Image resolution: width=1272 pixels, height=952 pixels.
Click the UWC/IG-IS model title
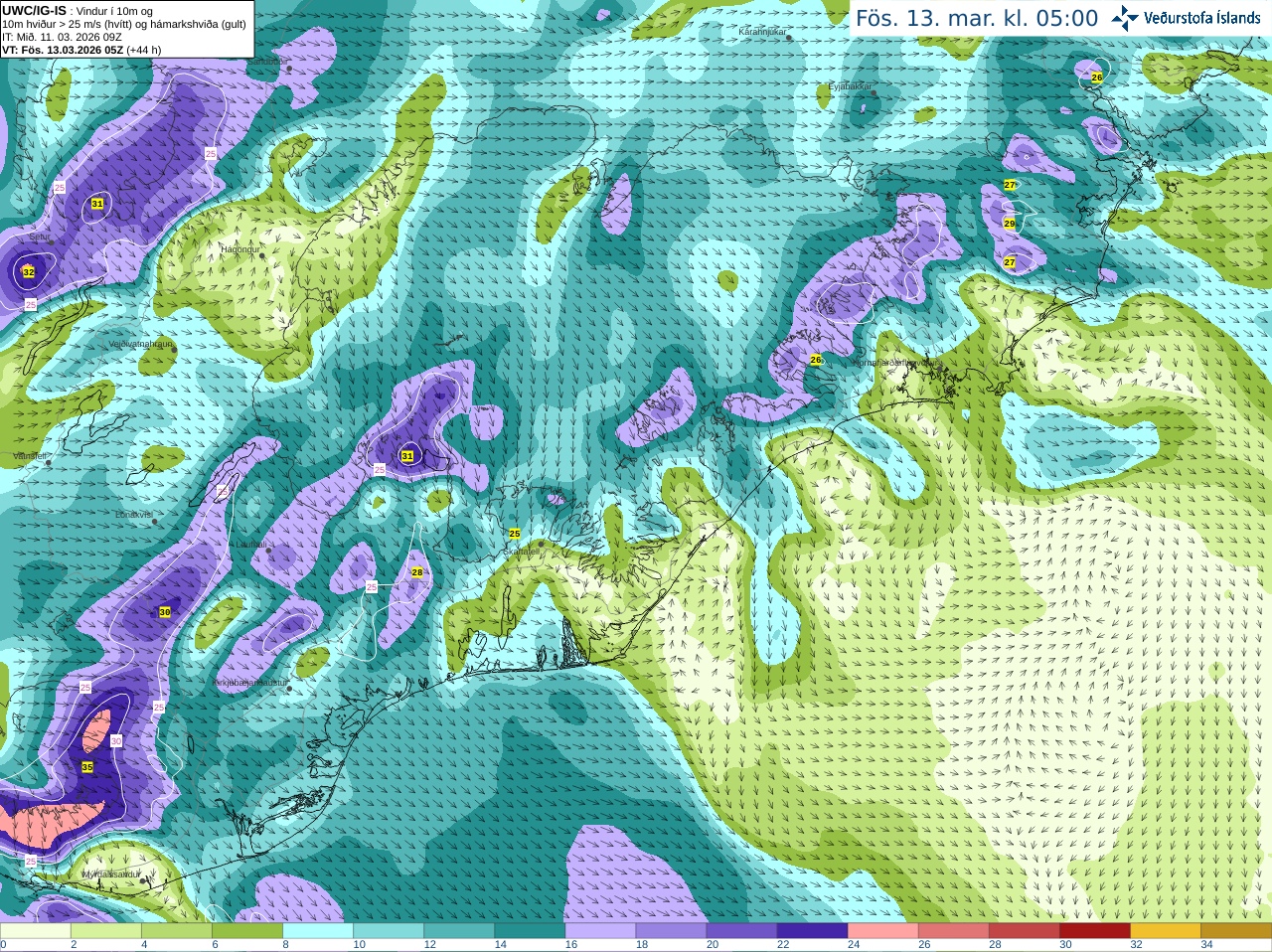(x=34, y=10)
